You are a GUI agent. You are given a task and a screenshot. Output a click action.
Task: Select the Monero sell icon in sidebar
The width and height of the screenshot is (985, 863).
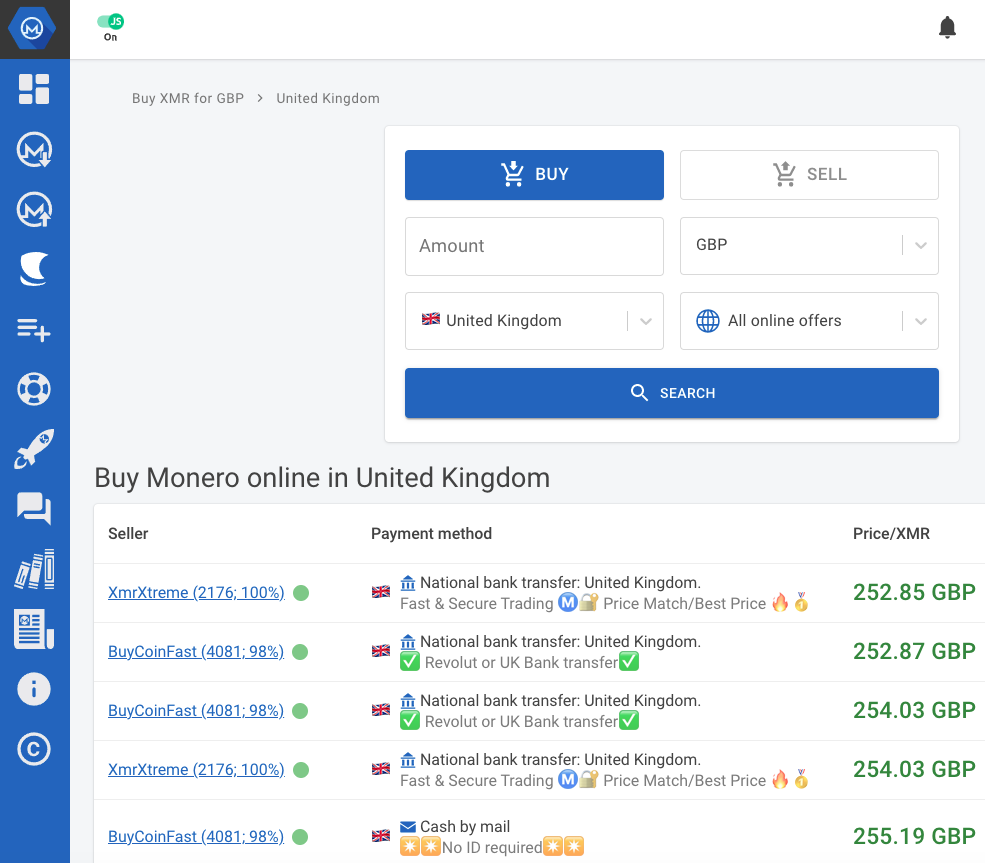(x=34, y=210)
